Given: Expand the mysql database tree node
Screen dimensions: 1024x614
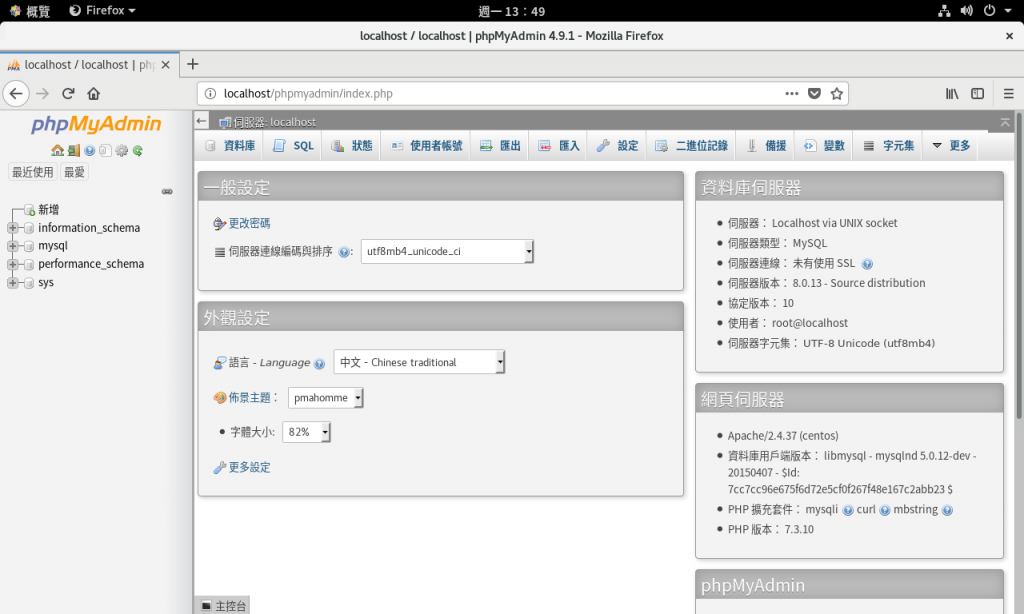Looking at the screenshot, I should tap(12, 246).
